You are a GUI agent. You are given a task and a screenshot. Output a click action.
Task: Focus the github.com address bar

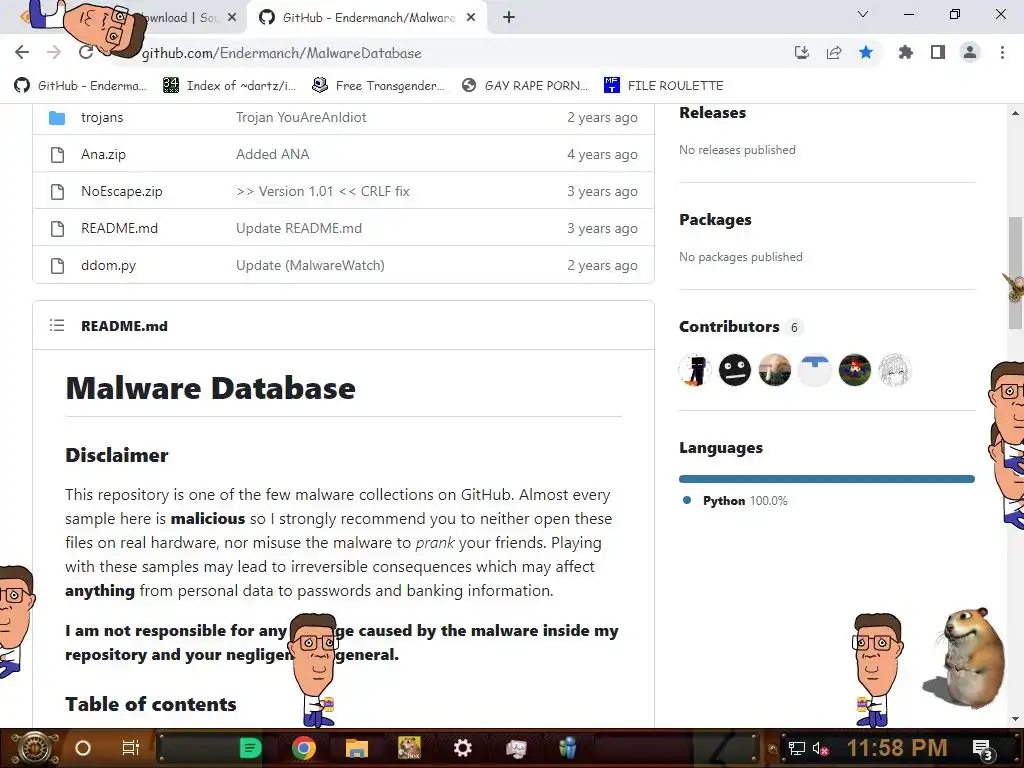(x=457, y=53)
